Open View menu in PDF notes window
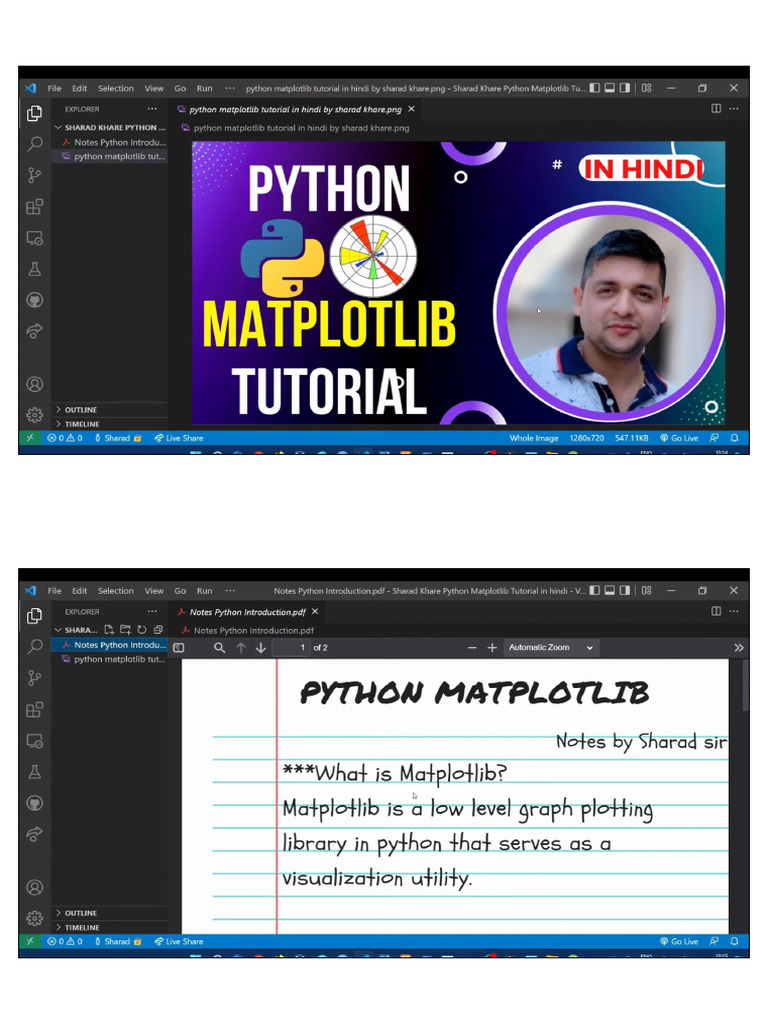This screenshot has width=768, height=1024. click(x=154, y=590)
